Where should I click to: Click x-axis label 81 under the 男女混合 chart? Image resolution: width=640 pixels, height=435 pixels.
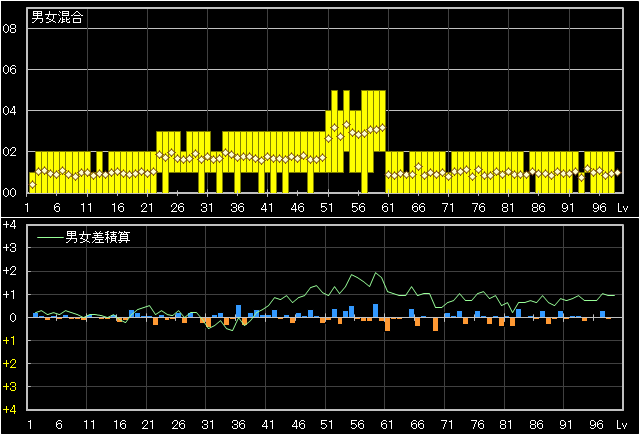(x=508, y=208)
